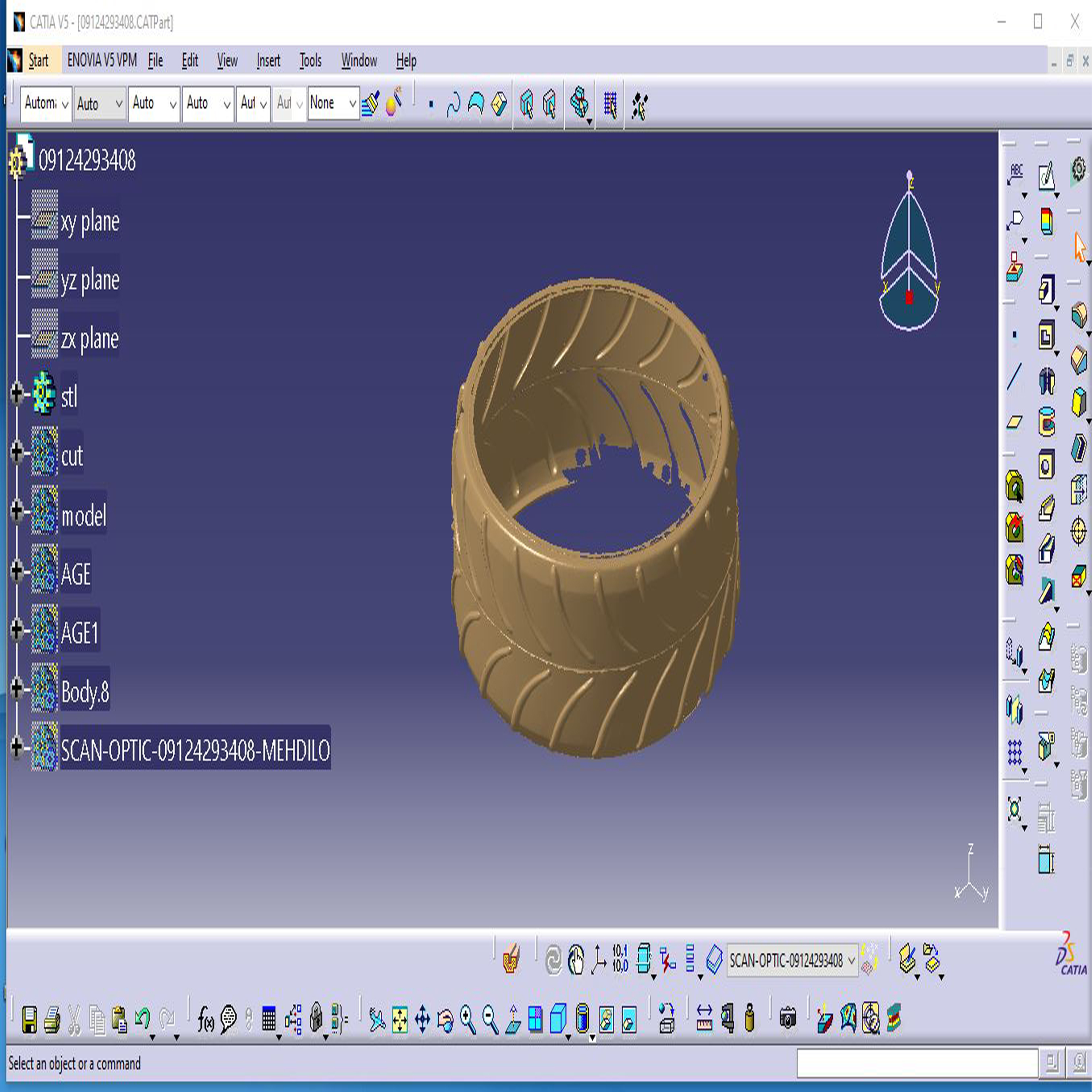The height and width of the screenshot is (1092, 1092).
Task: Open the Edit menu
Action: pyautogui.click(x=190, y=61)
